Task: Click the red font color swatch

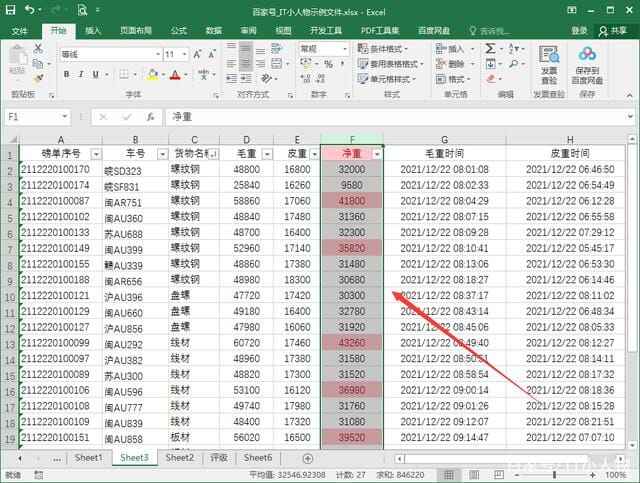Action: [175, 75]
